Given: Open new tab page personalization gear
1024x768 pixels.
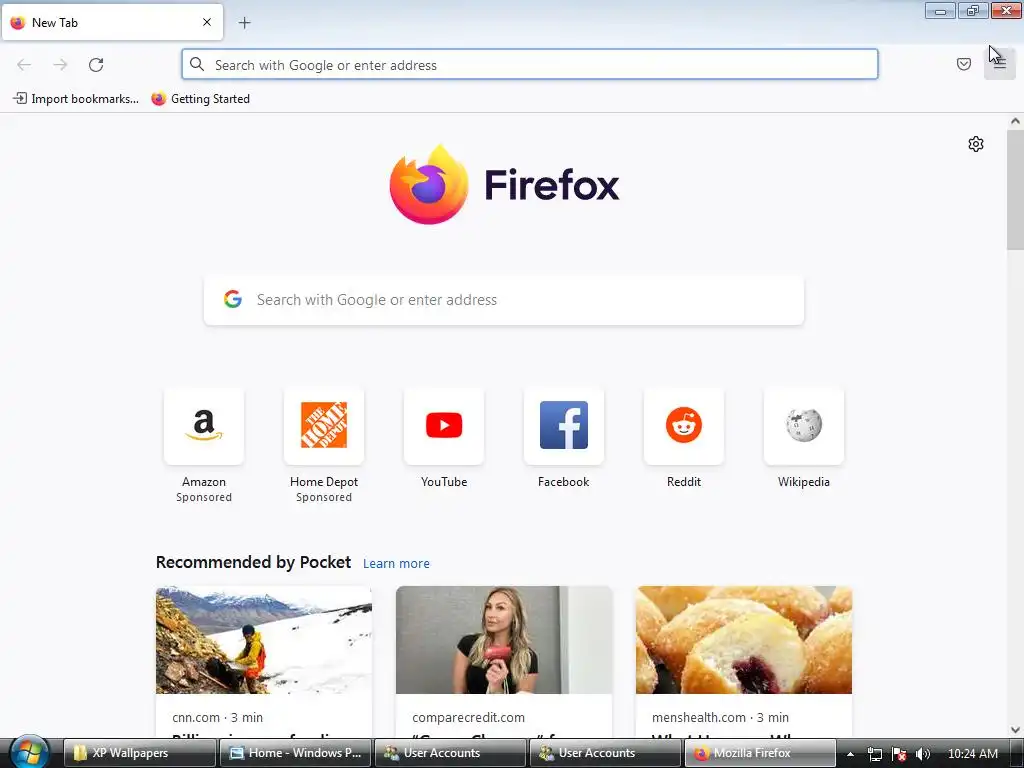Looking at the screenshot, I should point(976,144).
